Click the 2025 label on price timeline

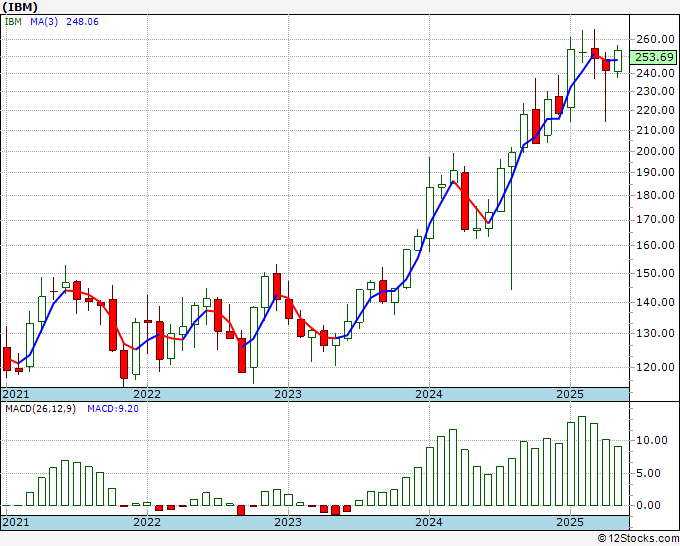[570, 394]
